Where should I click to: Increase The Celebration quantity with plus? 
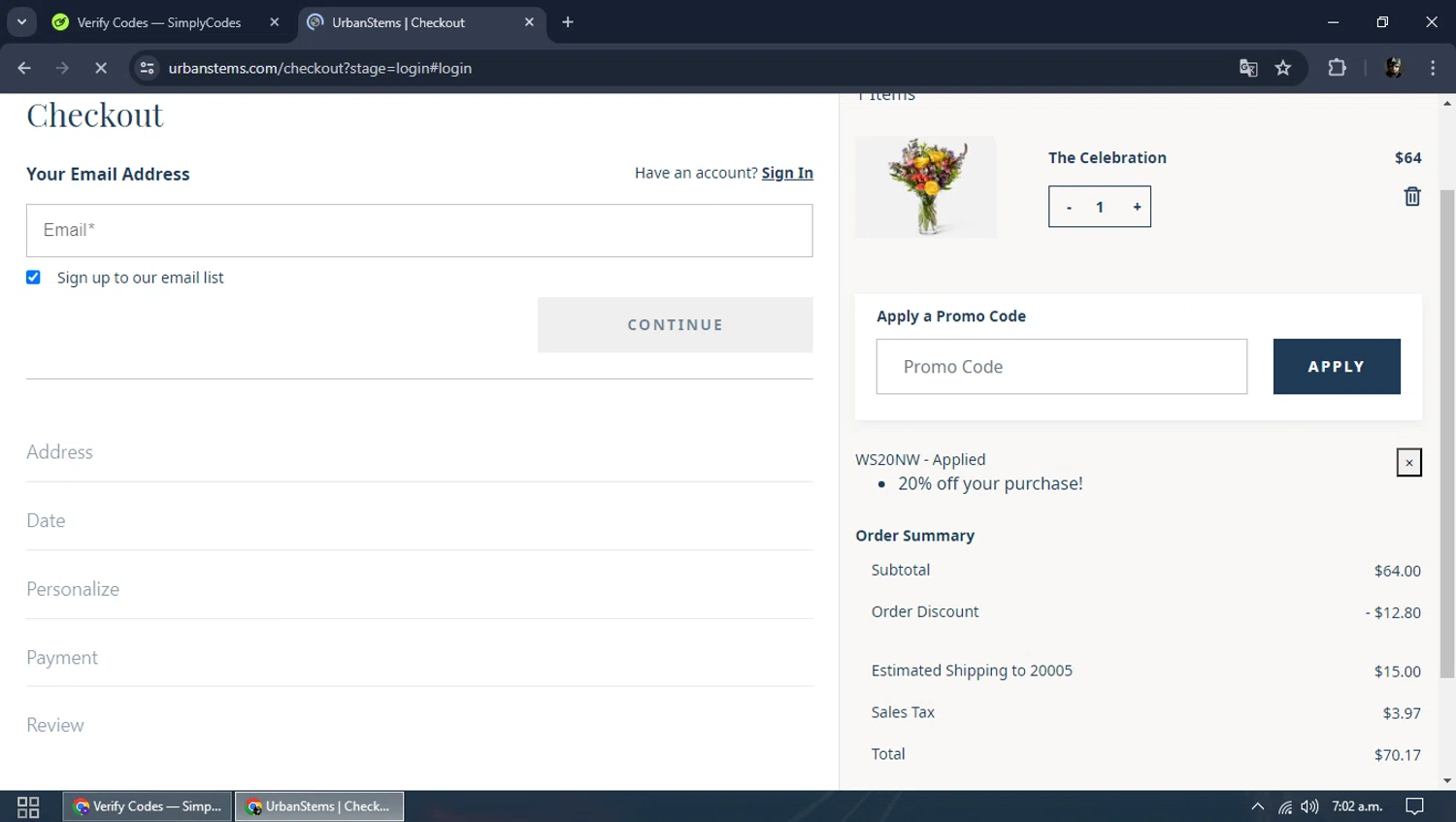click(x=1137, y=207)
